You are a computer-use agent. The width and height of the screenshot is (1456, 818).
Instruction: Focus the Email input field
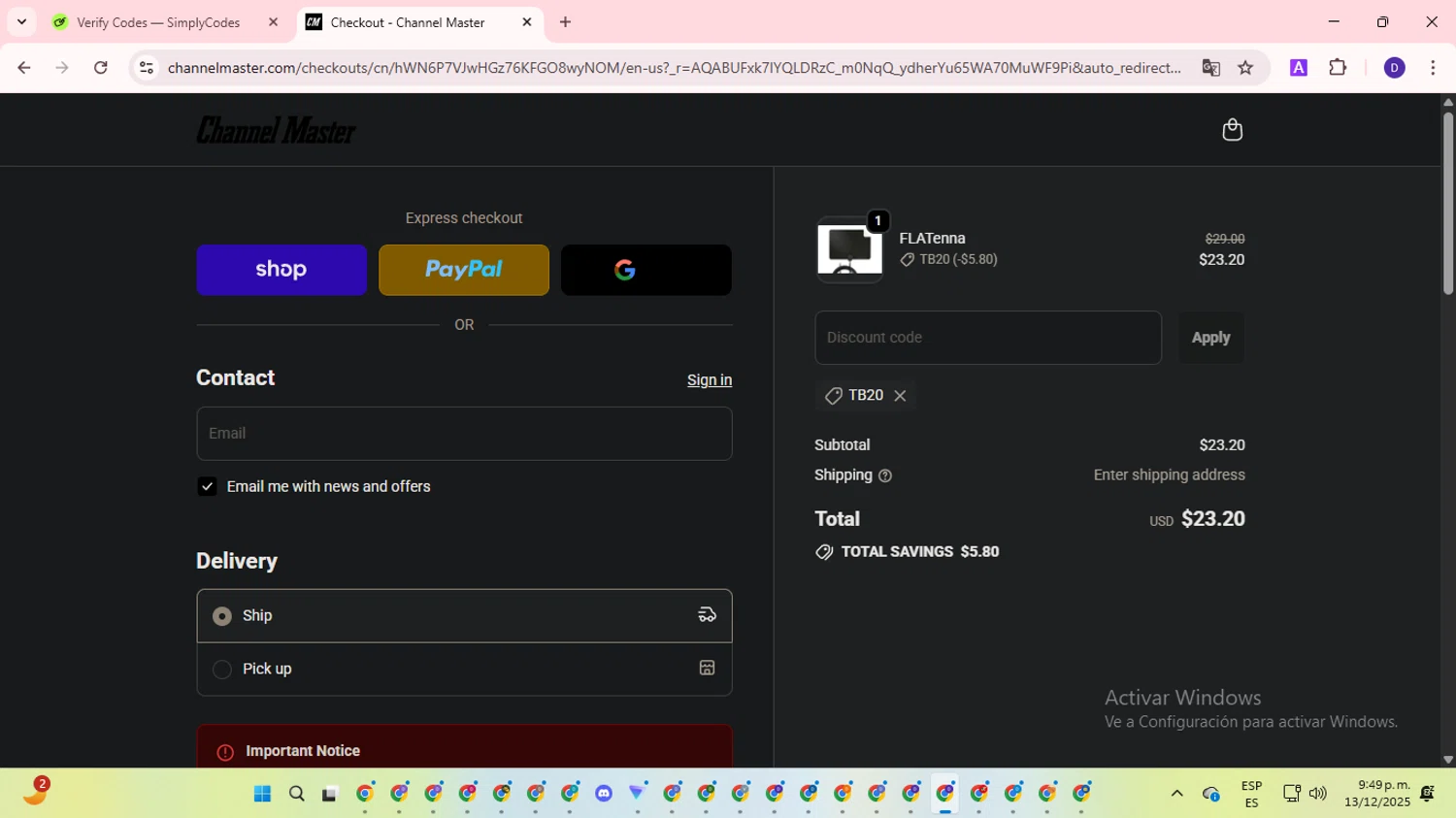(464, 434)
